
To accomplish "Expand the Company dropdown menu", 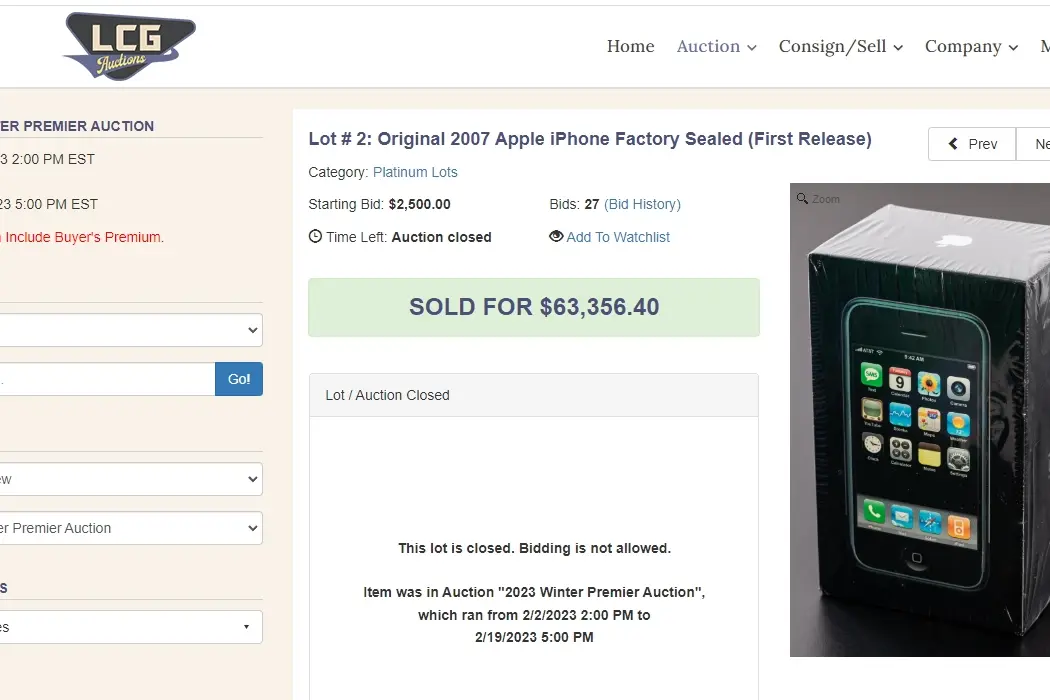I will (x=972, y=46).
